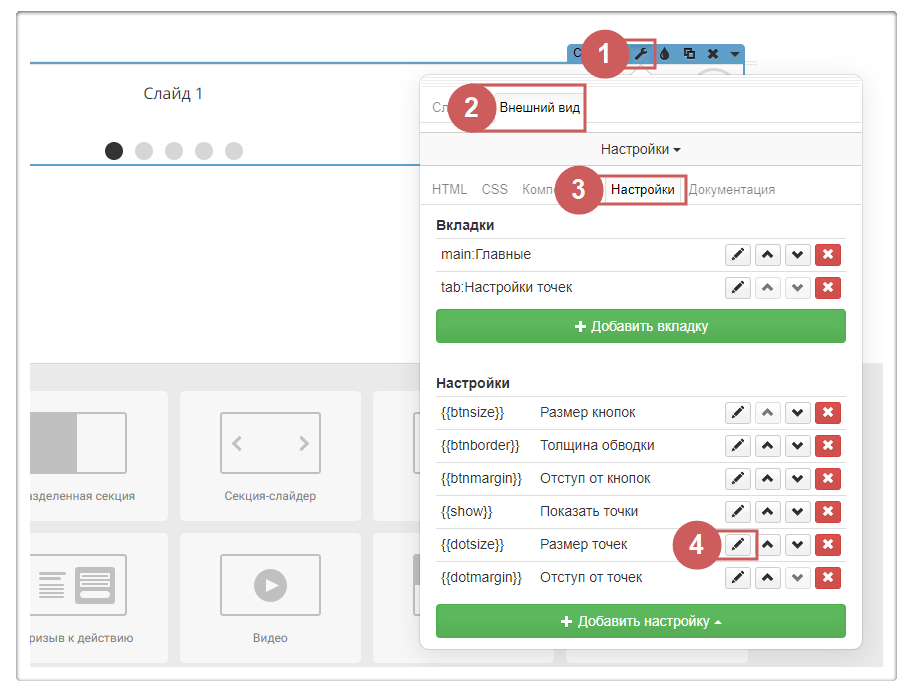
Task: Open the Добавить настройку dropdown button
Action: [640, 621]
